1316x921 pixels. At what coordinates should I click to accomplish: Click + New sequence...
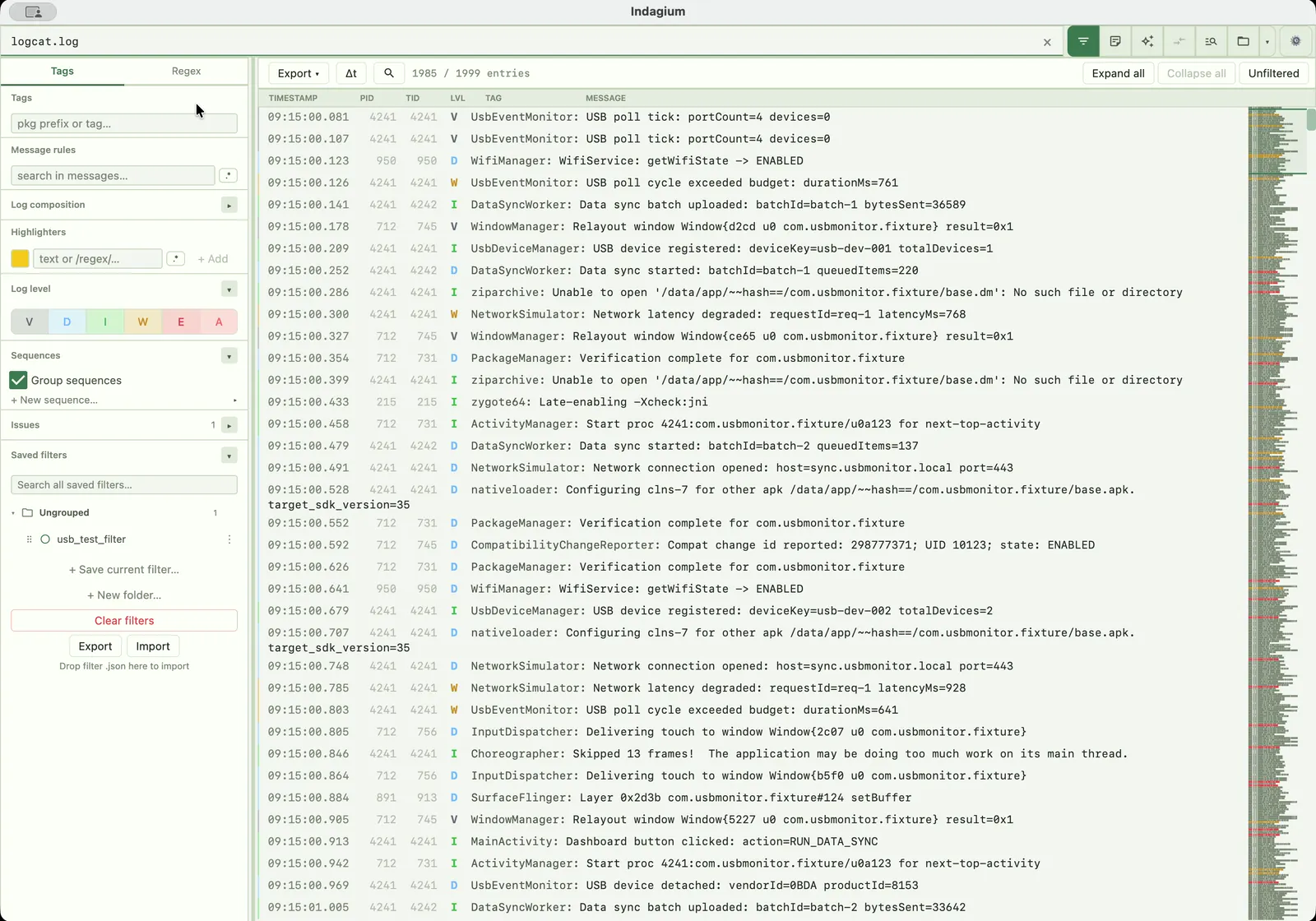pos(54,400)
